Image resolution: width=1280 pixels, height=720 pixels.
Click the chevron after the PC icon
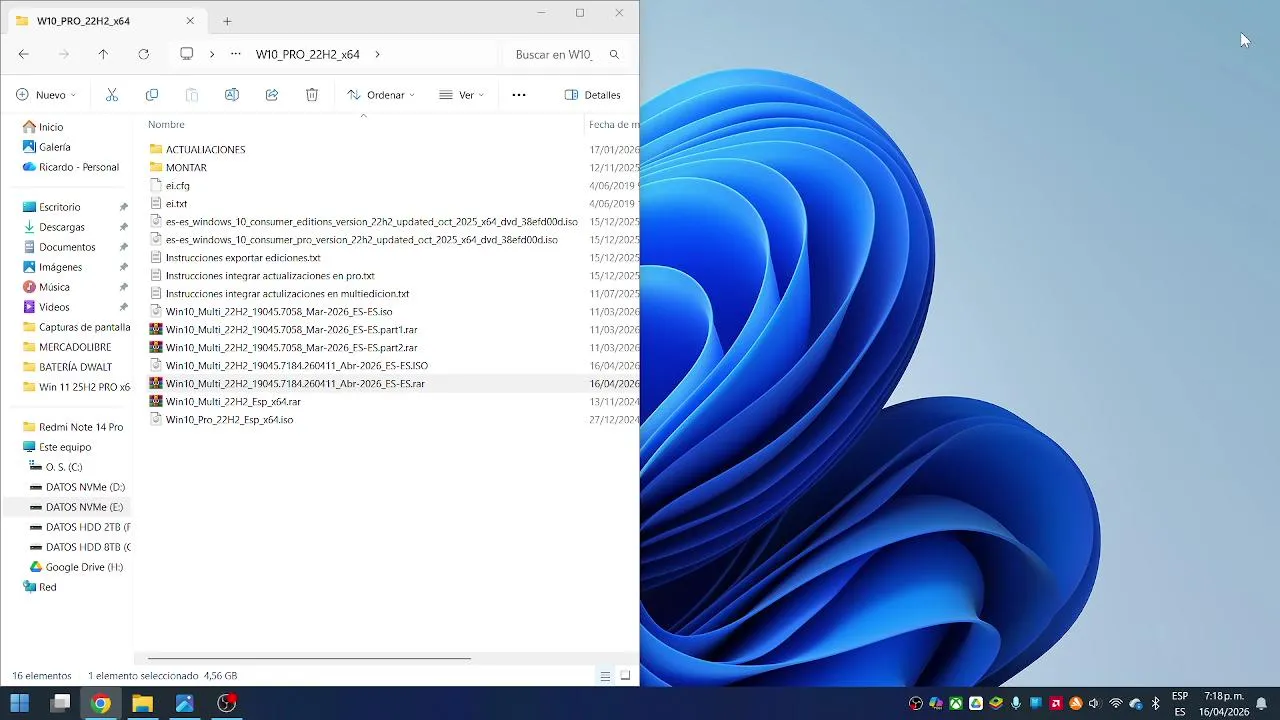(x=212, y=54)
